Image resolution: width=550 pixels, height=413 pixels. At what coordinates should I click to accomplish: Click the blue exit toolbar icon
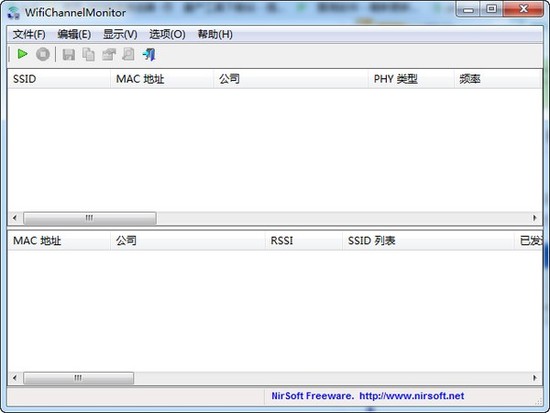click(149, 55)
